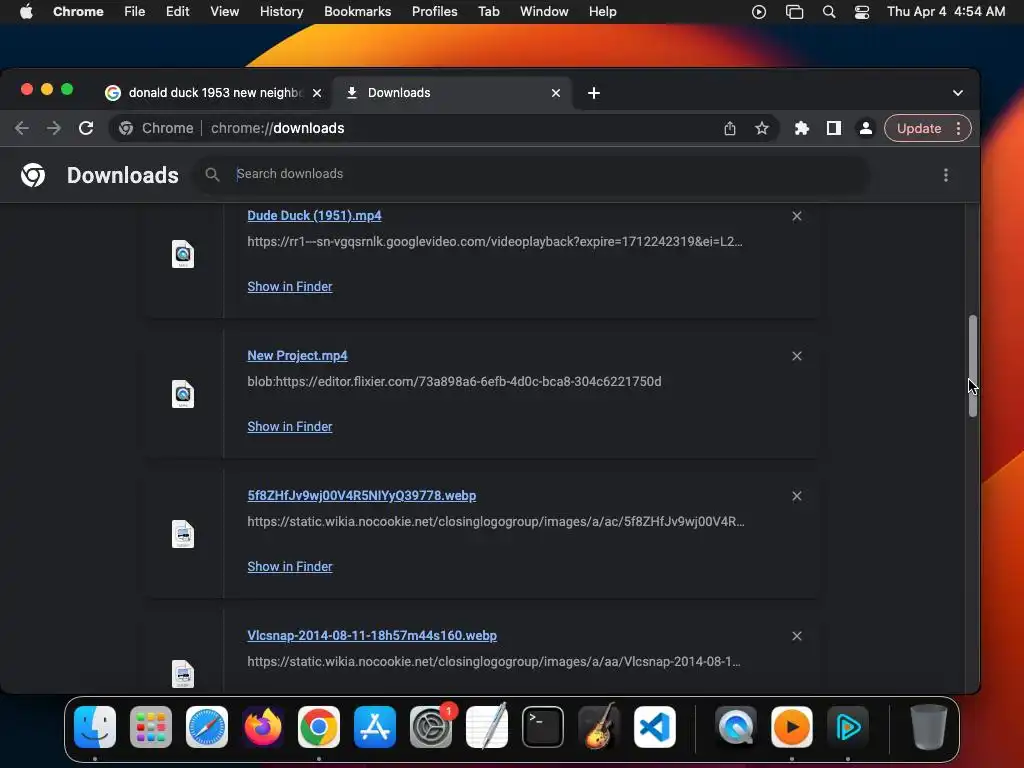
Task: Open Finder from the Dock
Action: (95, 727)
